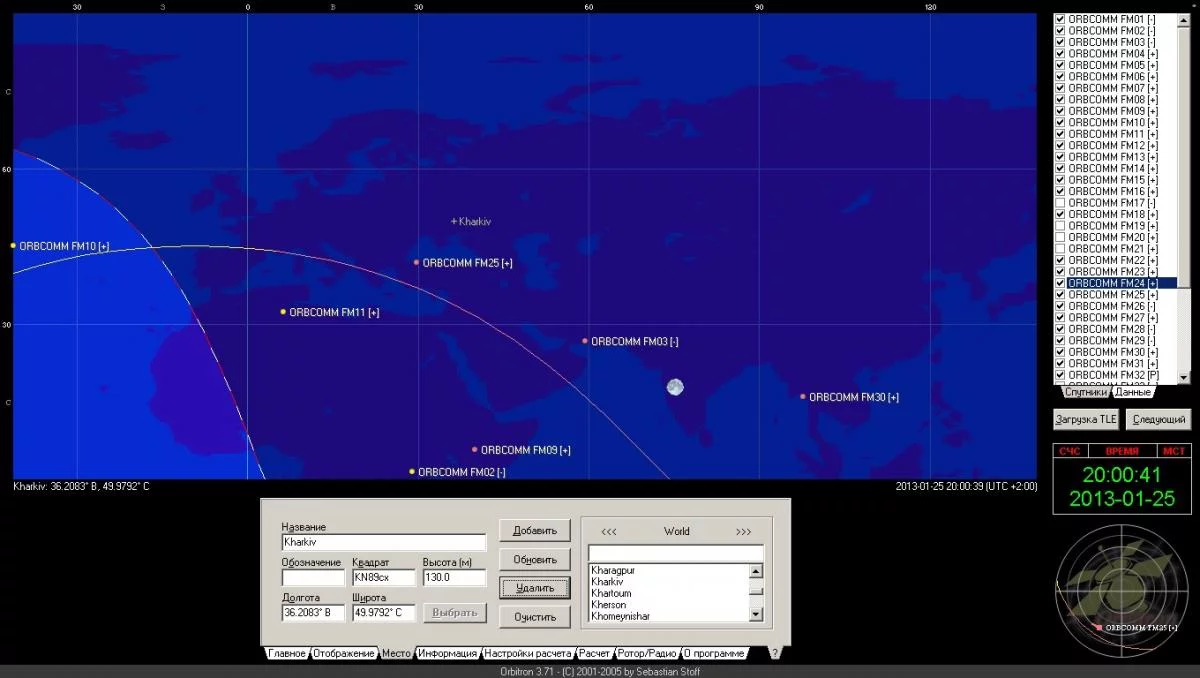Uncheck the ORBCOMM FM24 checkbox
Image resolution: width=1200 pixels, height=678 pixels.
(x=1060, y=283)
